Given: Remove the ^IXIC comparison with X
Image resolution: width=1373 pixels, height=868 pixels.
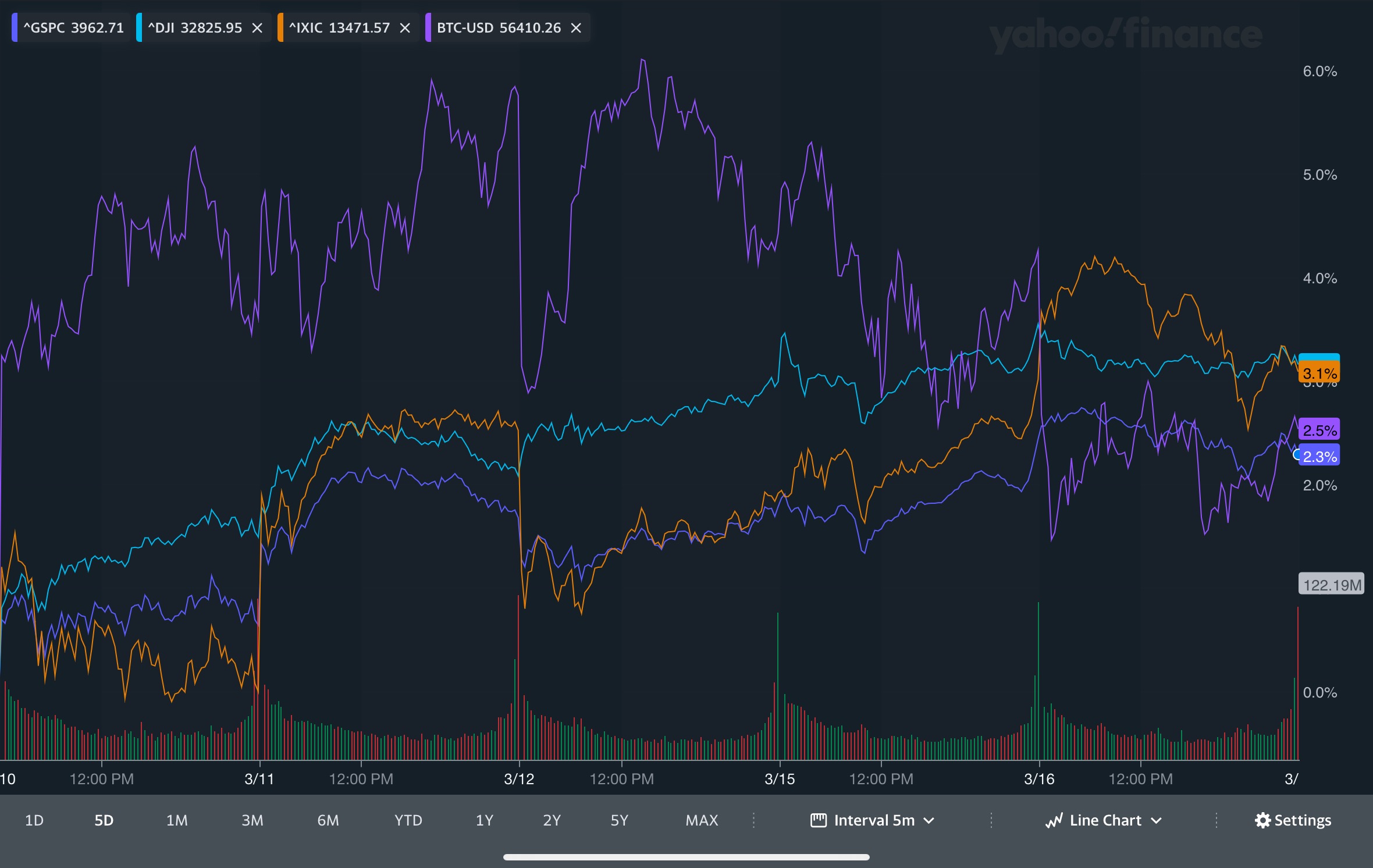Looking at the screenshot, I should [x=406, y=28].
